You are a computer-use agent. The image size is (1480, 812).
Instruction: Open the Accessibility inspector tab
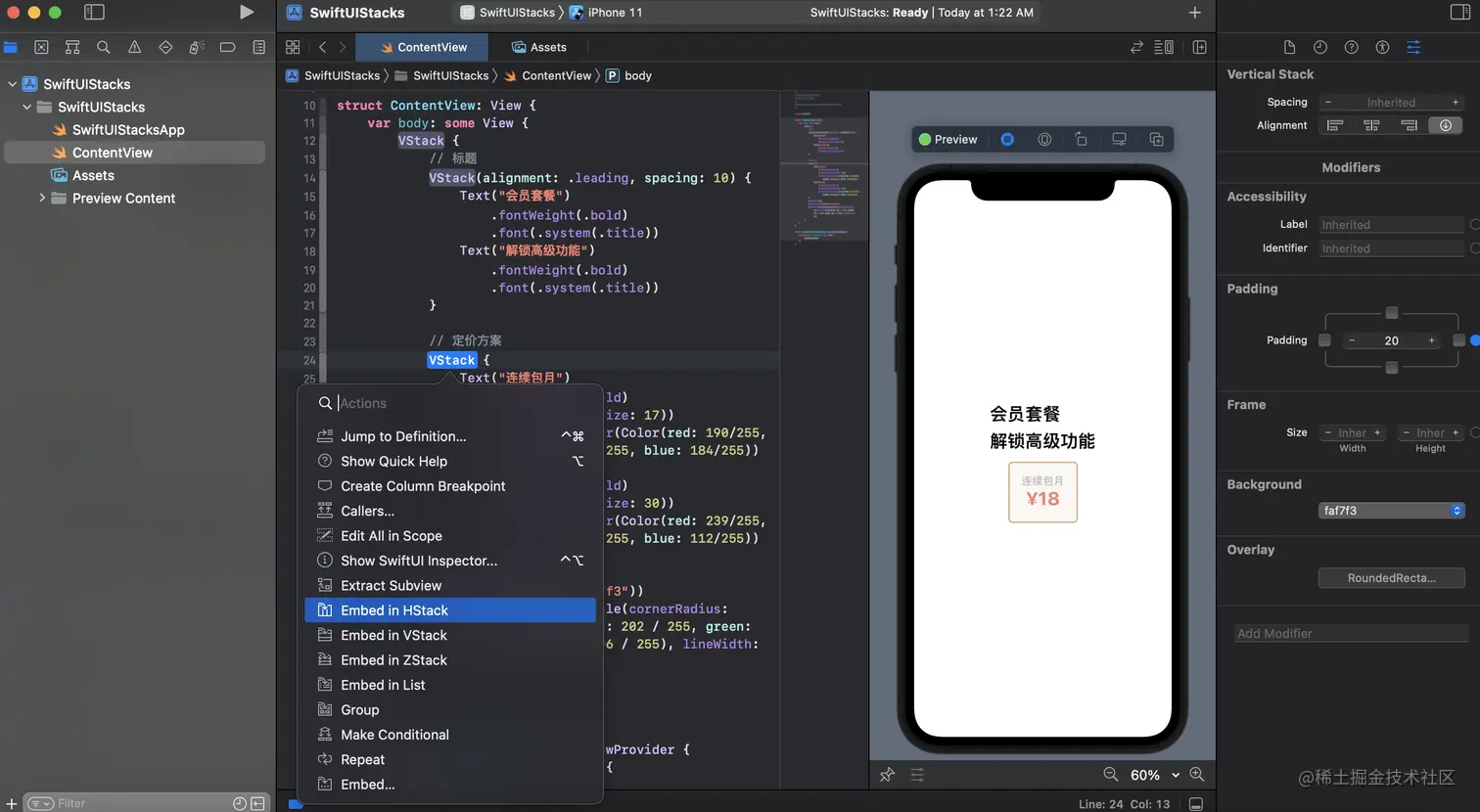1382,47
